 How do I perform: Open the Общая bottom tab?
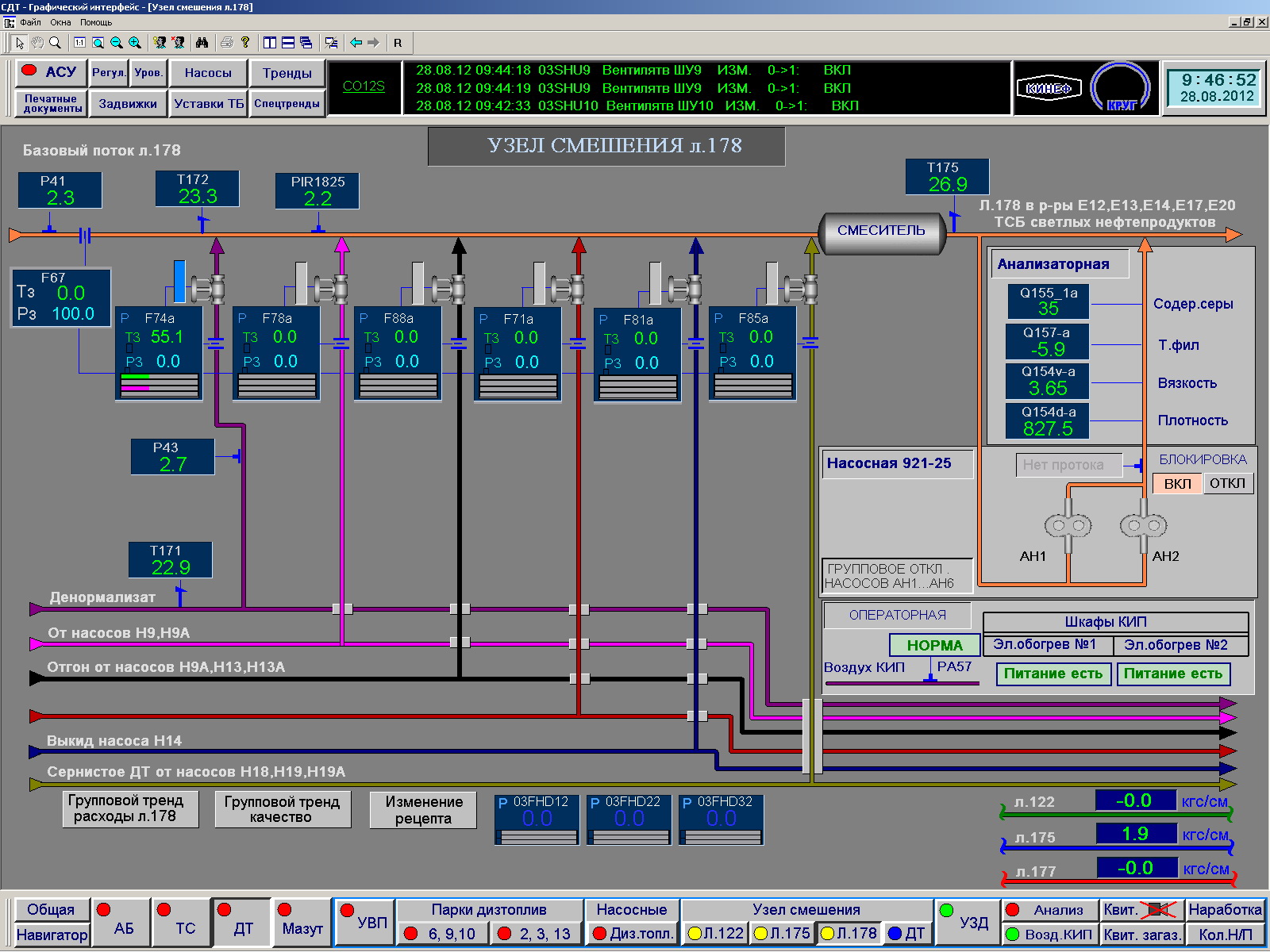click(51, 910)
